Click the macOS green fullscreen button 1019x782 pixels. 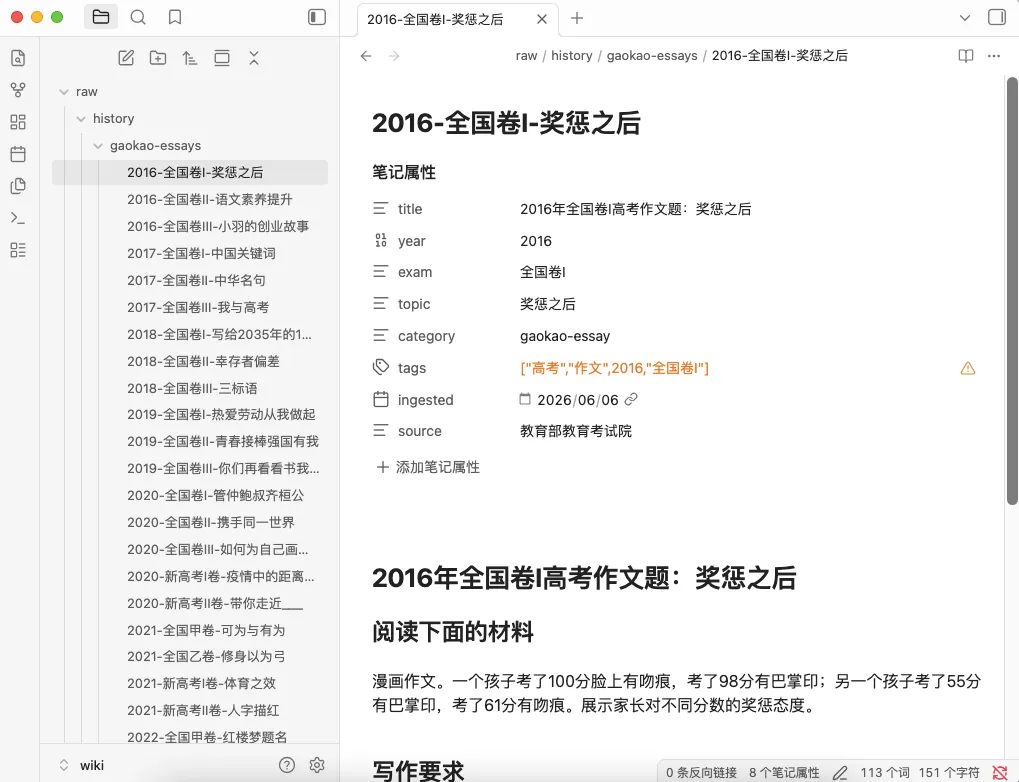tap(57, 17)
